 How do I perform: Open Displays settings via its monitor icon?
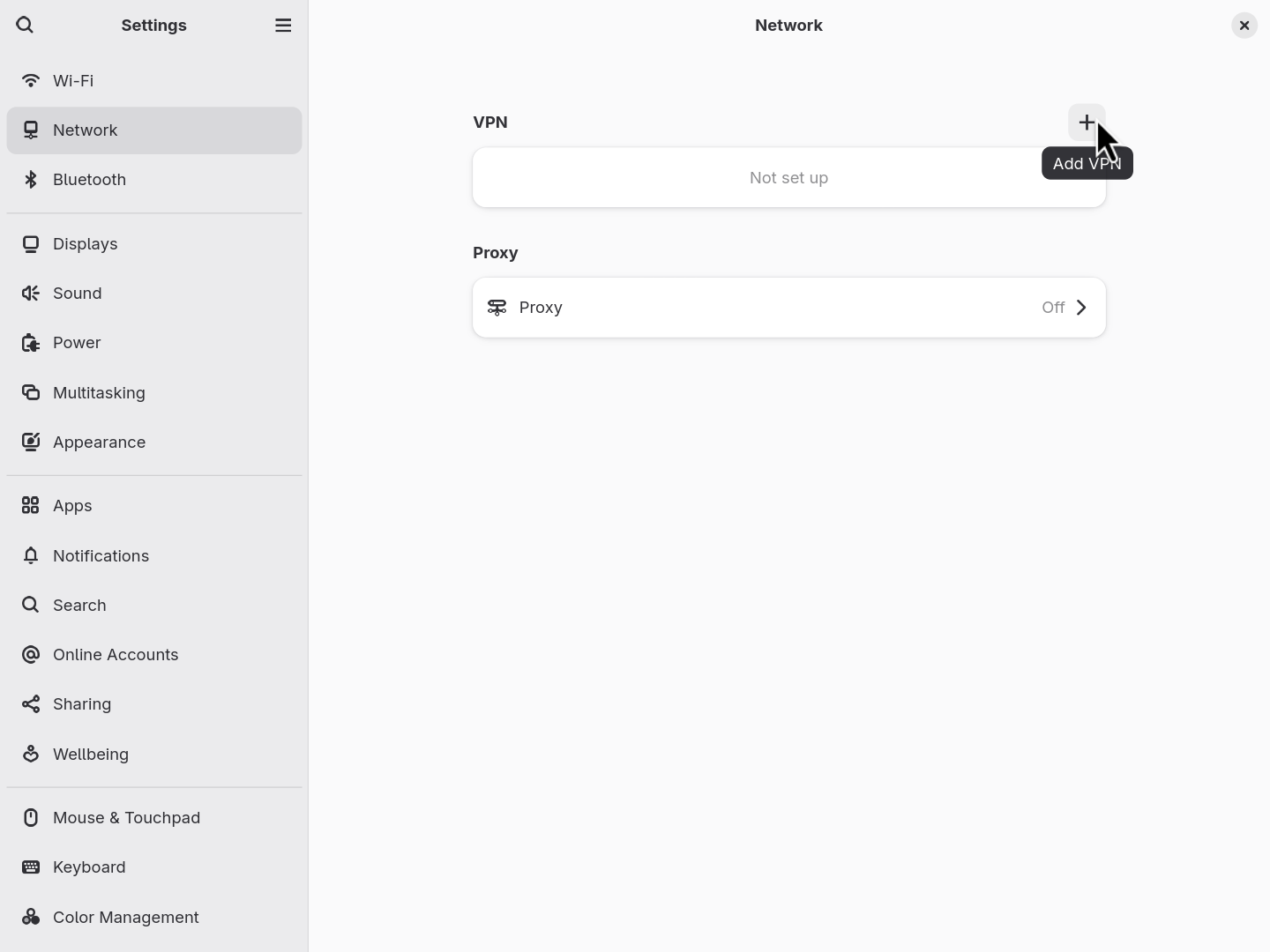point(30,243)
